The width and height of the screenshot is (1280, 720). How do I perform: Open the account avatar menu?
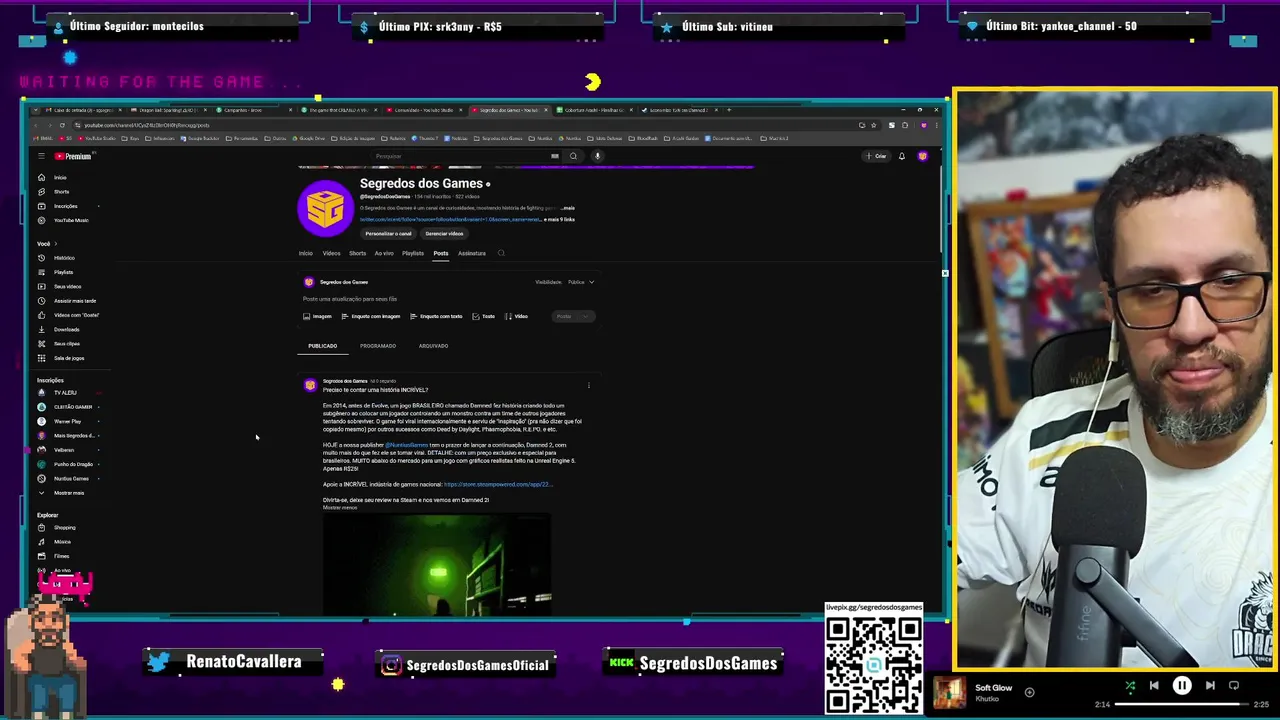(x=922, y=156)
